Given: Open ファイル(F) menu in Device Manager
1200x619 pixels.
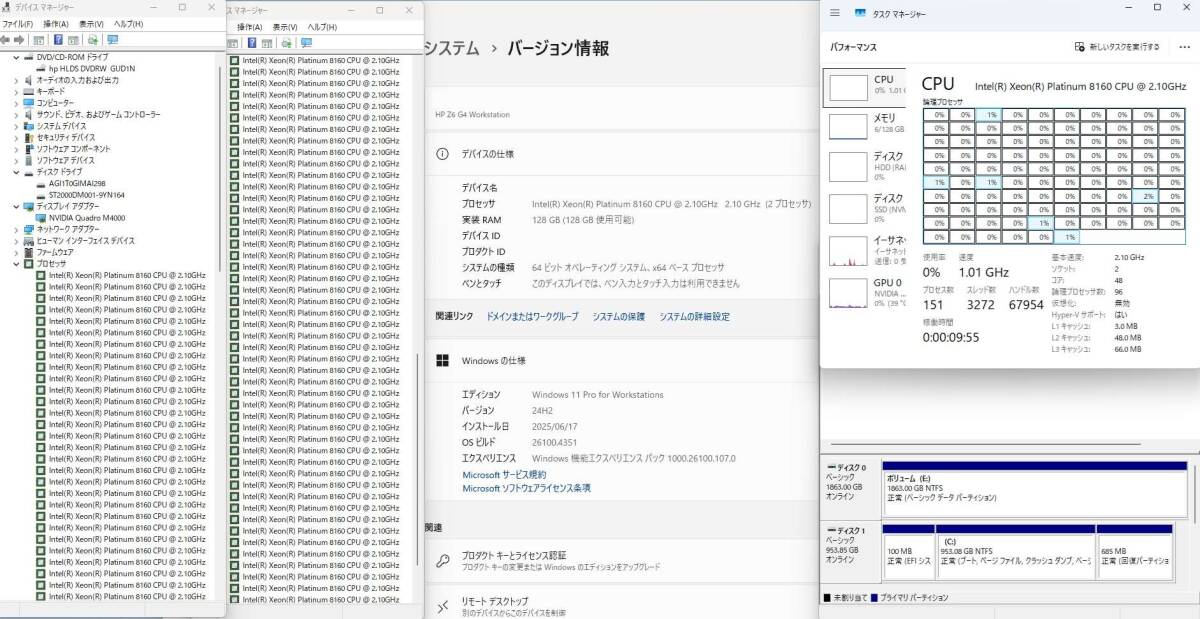Looking at the screenshot, I should (x=18, y=24).
